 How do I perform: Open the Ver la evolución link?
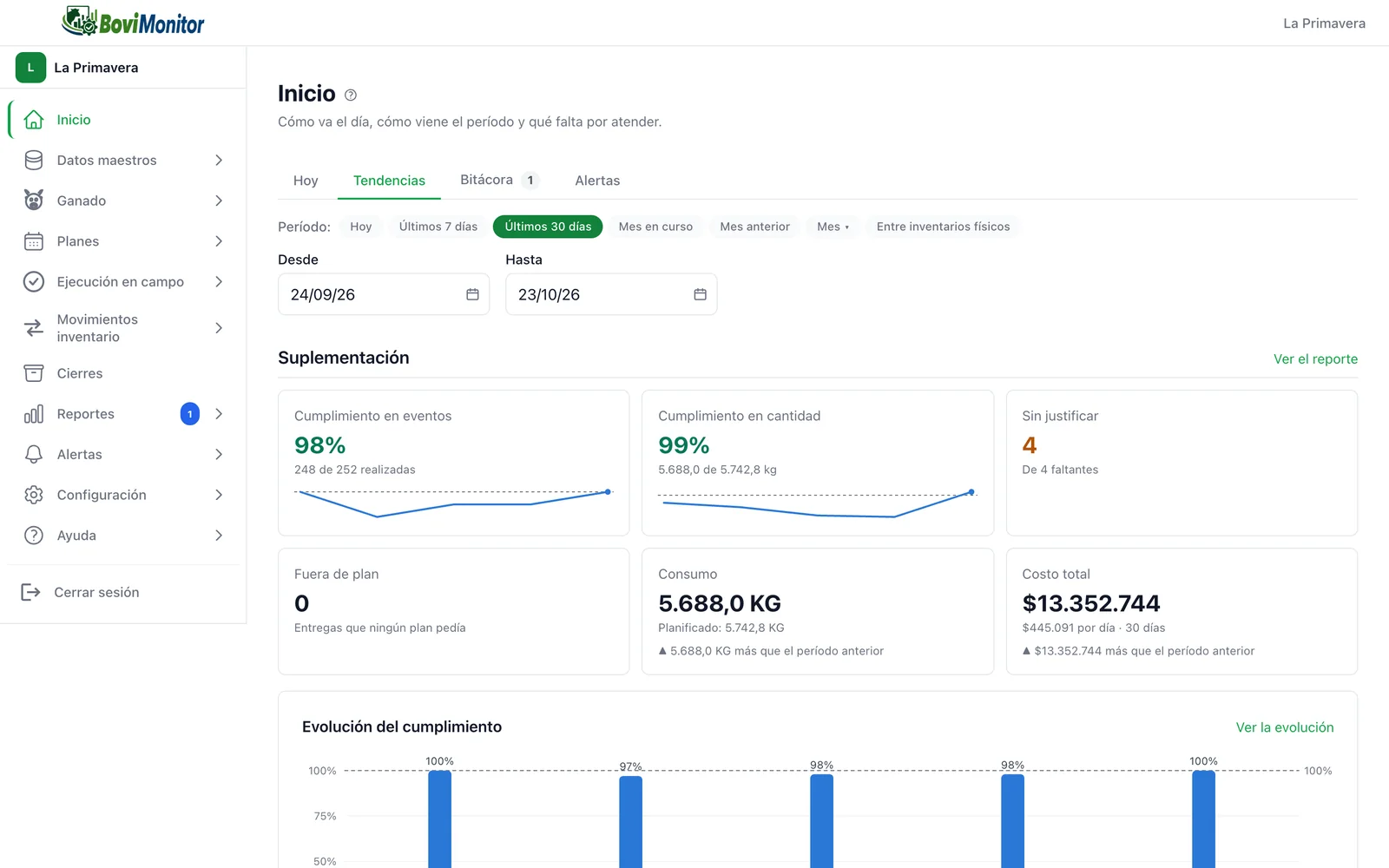click(x=1285, y=727)
